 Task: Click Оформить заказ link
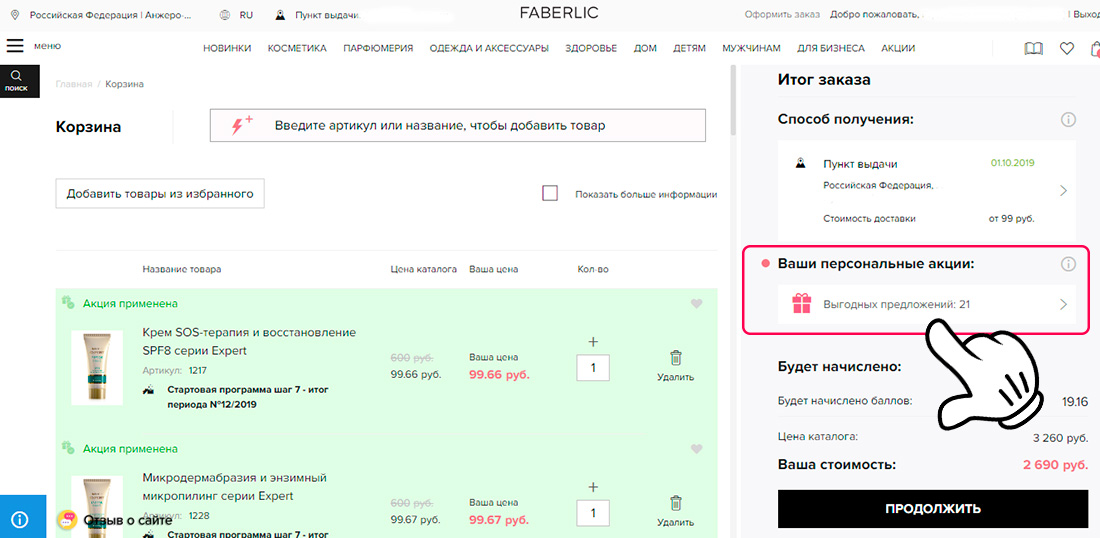click(x=782, y=14)
